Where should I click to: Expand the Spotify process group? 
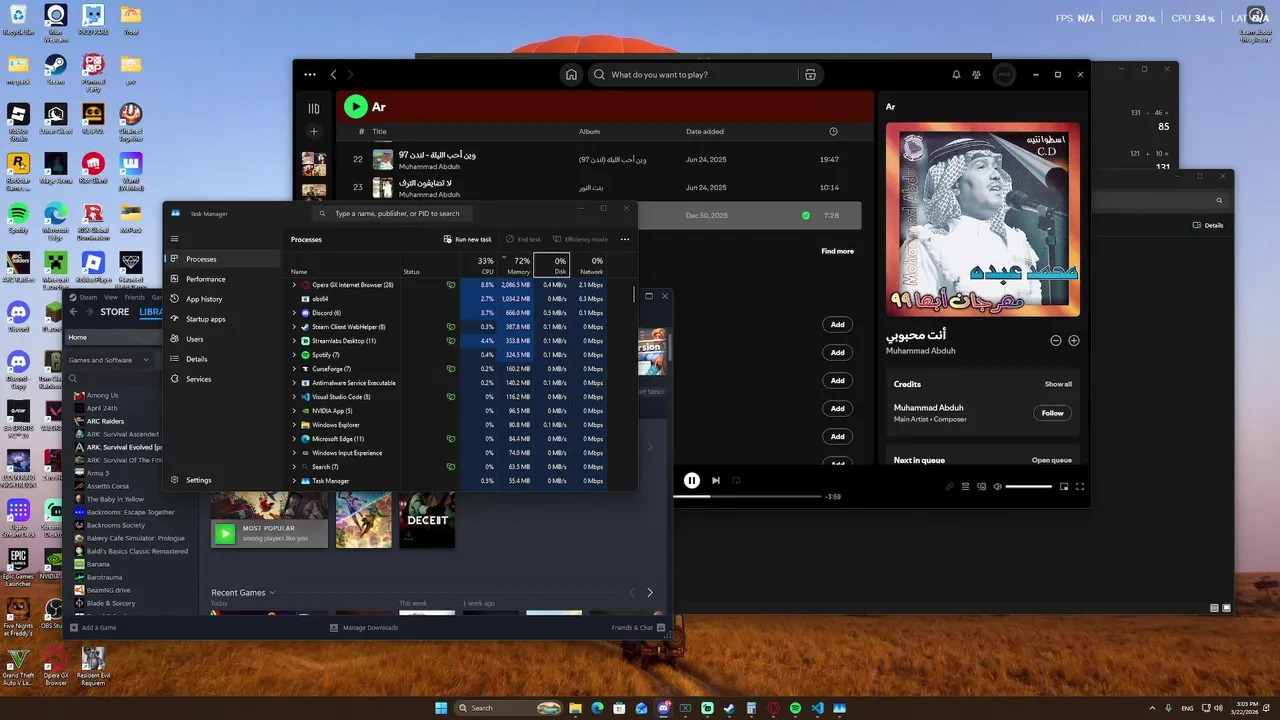[294, 355]
